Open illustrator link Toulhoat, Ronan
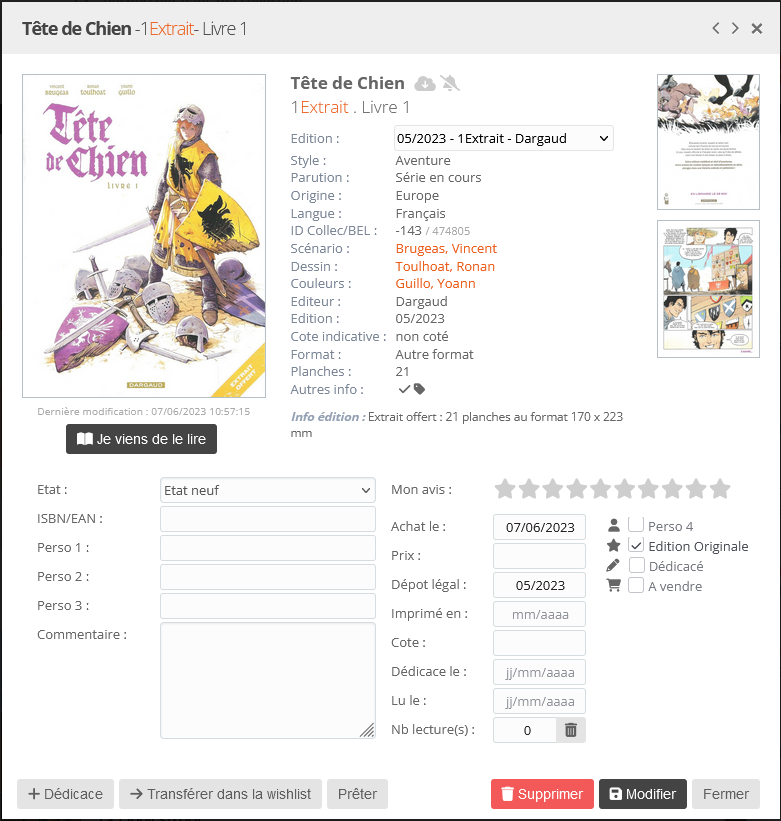The image size is (781, 821). 445,266
